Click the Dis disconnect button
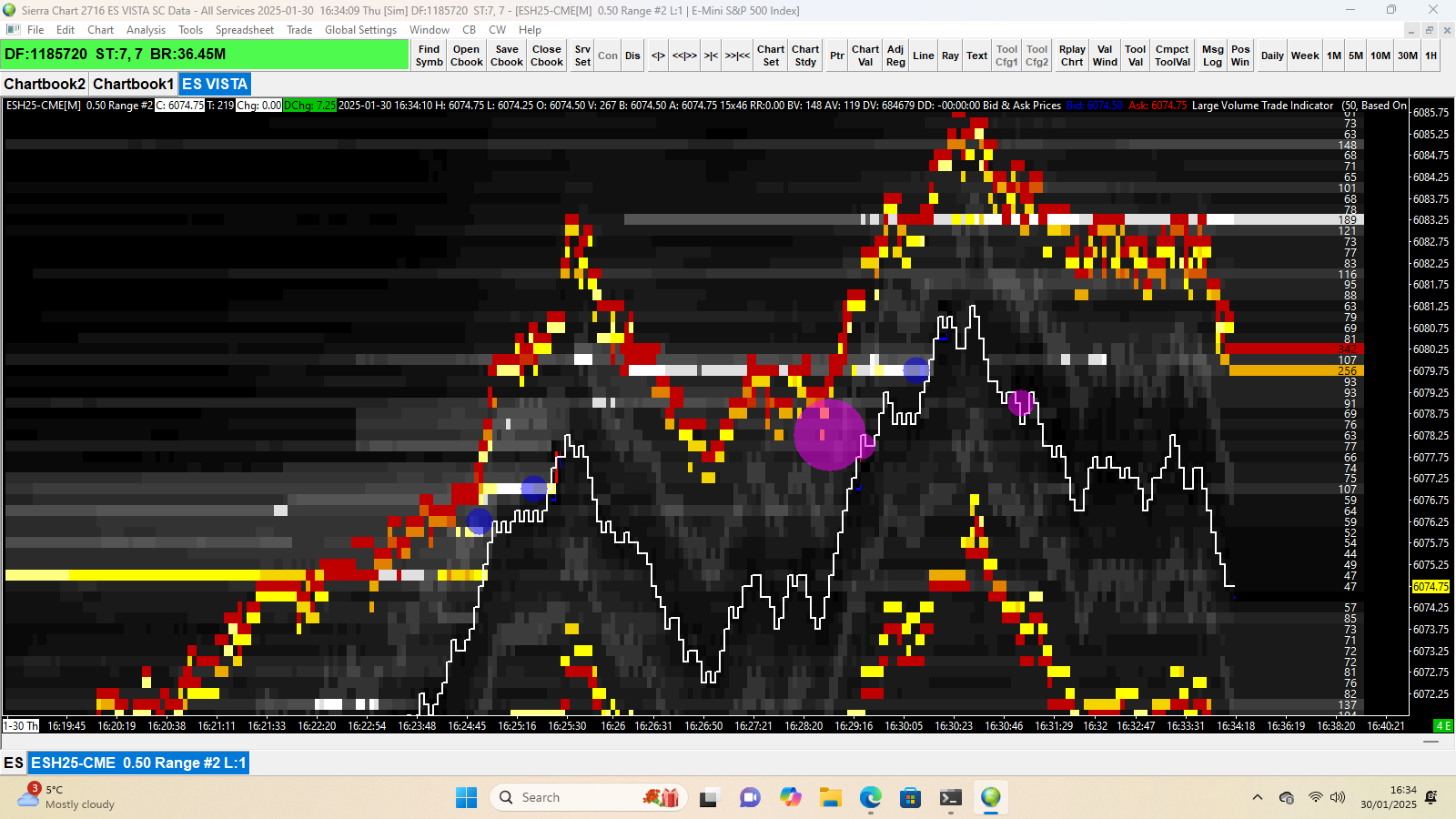The height and width of the screenshot is (819, 1456). click(632, 56)
